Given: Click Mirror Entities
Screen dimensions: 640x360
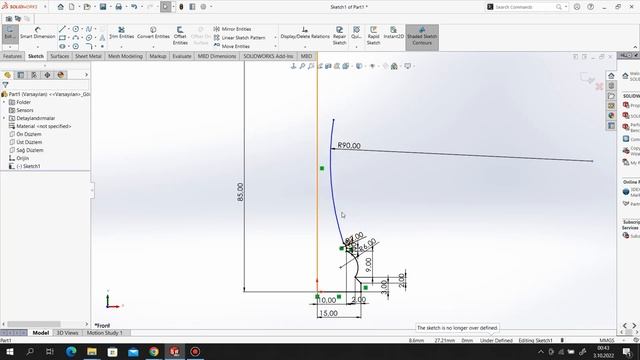Looking at the screenshot, I should tap(232, 29).
